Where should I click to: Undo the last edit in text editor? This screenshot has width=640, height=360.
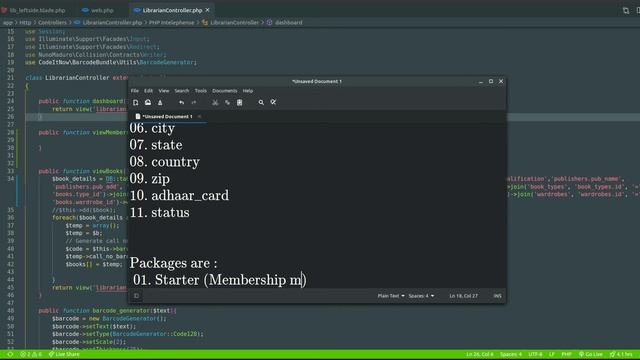182,102
